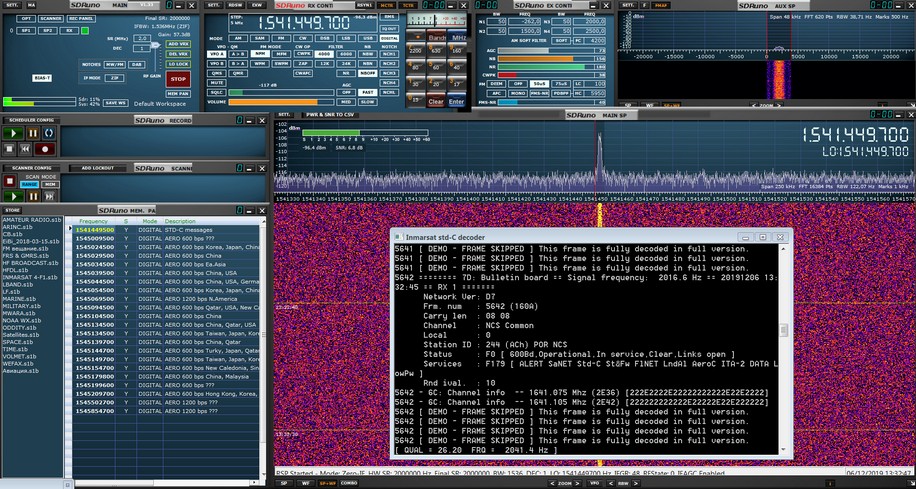The height and width of the screenshot is (489, 916).
Task: Change the IF MODE ZIF selector
Action: (x=115, y=77)
